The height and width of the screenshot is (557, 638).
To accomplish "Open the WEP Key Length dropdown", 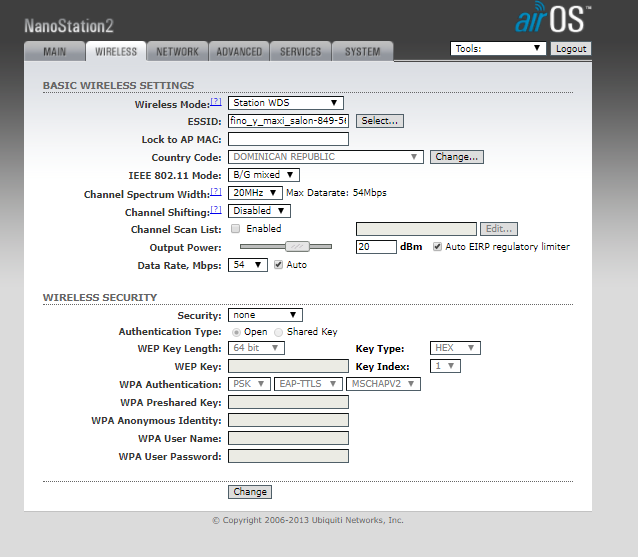I will click(256, 348).
